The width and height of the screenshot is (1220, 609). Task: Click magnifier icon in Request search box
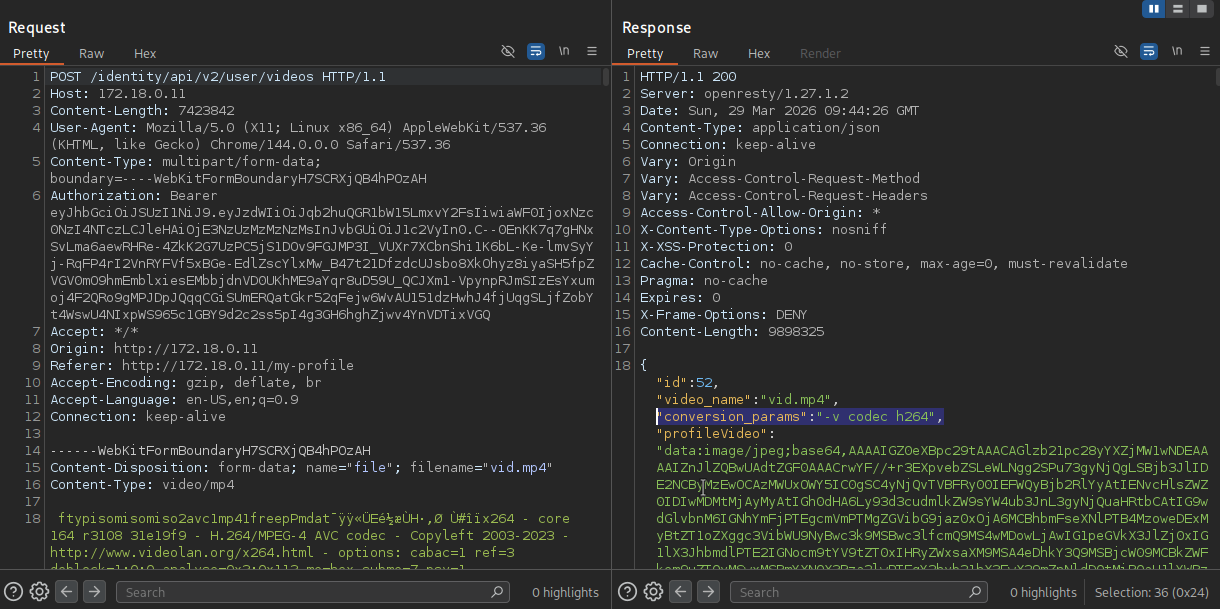(498, 592)
